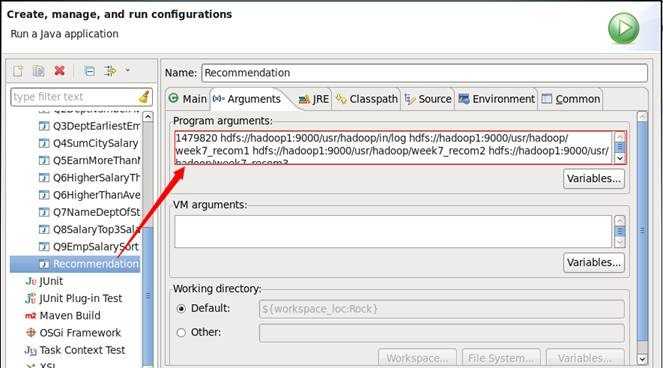Click inside the Program arguments text box
Image resolution: width=663 pixels, height=368 pixels.
[x=394, y=148]
